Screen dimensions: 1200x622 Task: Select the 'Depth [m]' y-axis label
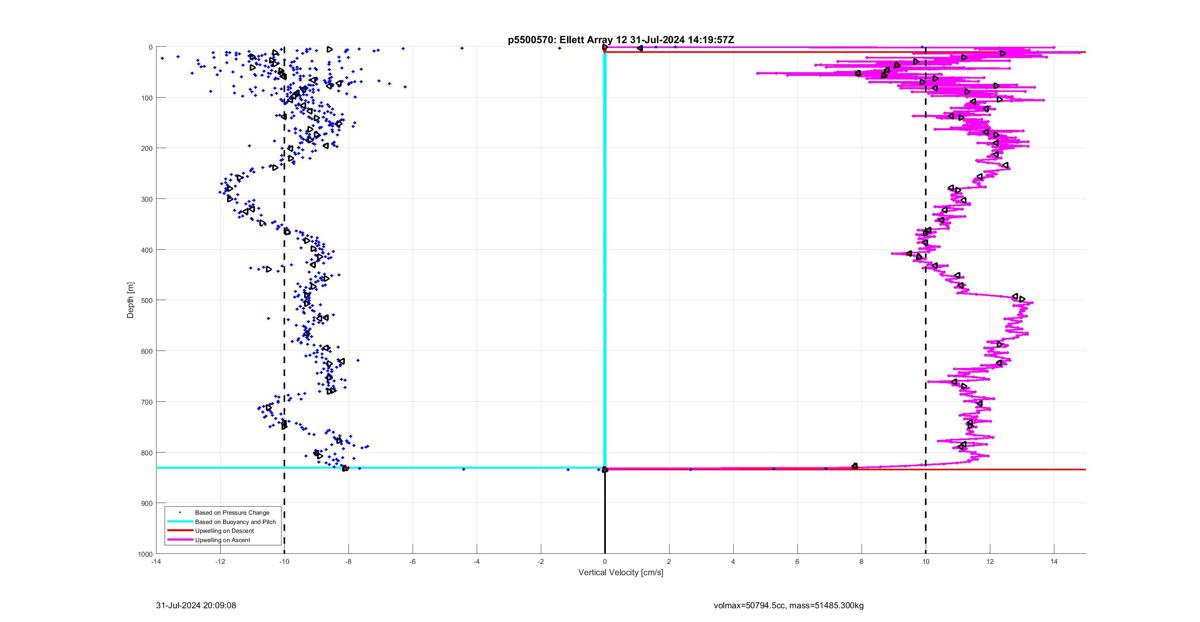point(130,300)
